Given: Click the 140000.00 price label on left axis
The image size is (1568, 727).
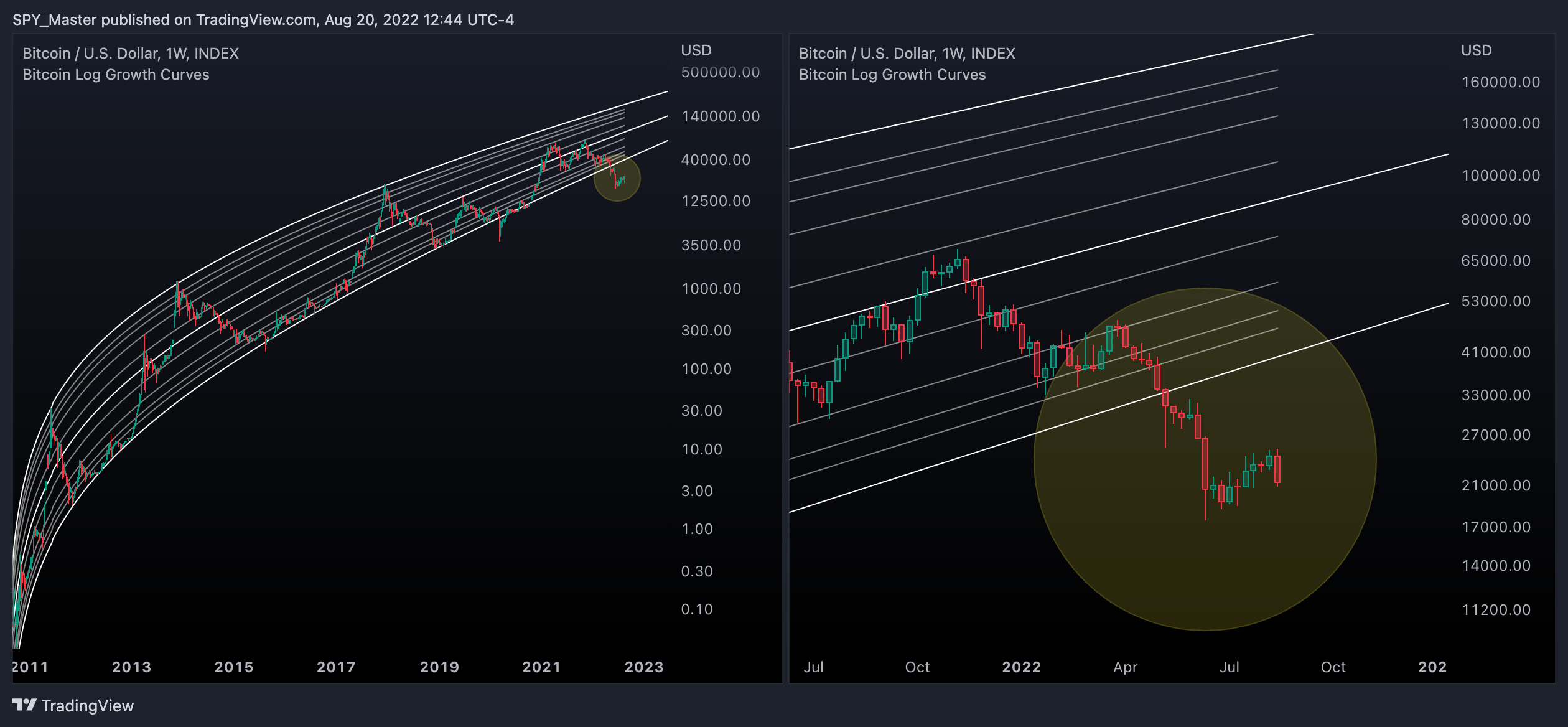Looking at the screenshot, I should click(721, 116).
